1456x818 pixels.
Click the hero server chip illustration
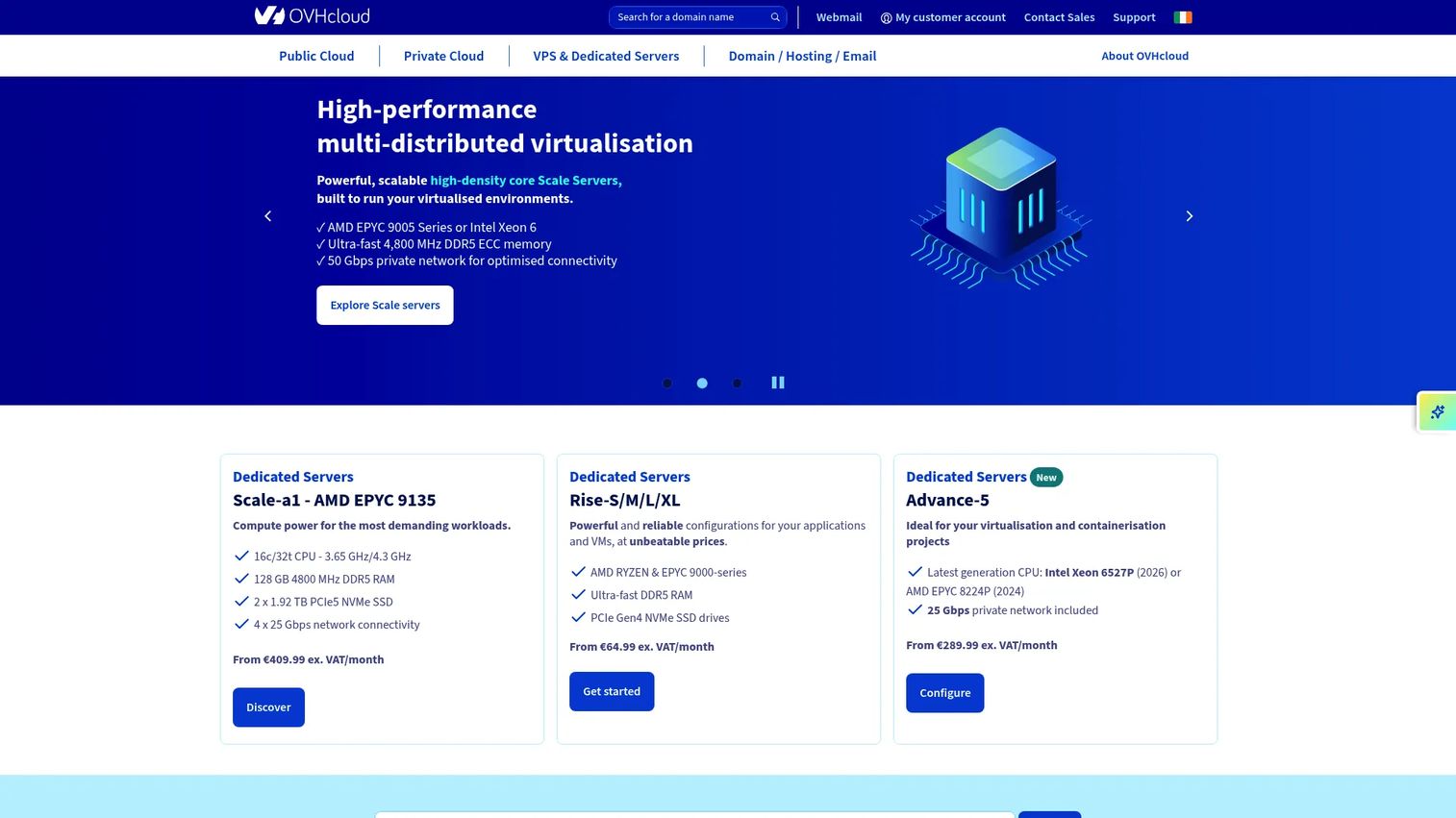coord(1000,208)
